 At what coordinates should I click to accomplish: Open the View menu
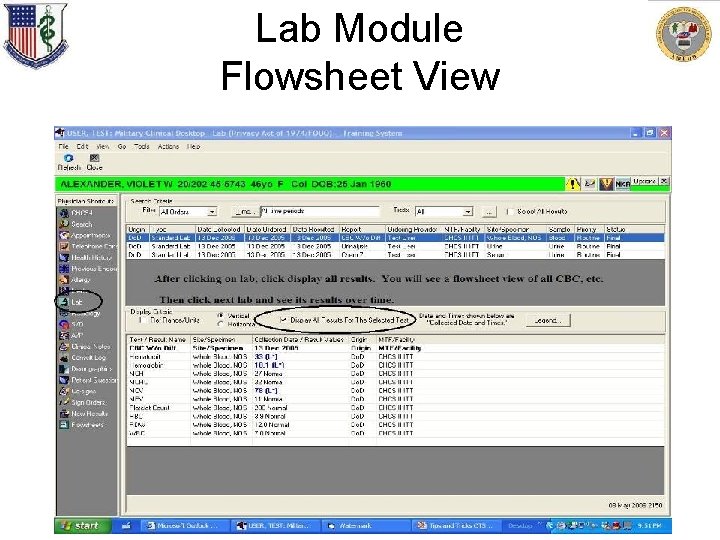[x=102, y=146]
